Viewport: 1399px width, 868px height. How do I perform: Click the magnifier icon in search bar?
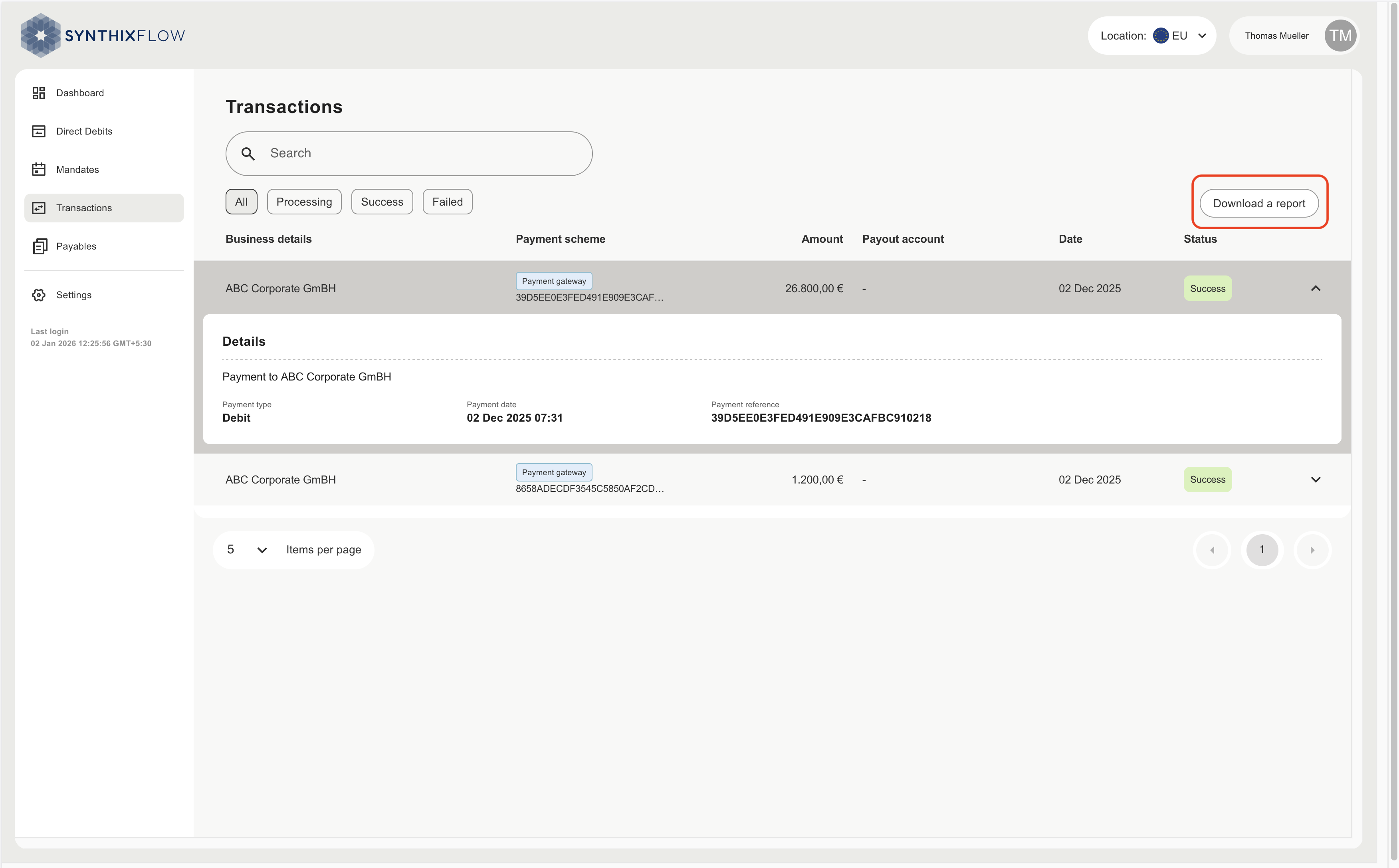(248, 153)
